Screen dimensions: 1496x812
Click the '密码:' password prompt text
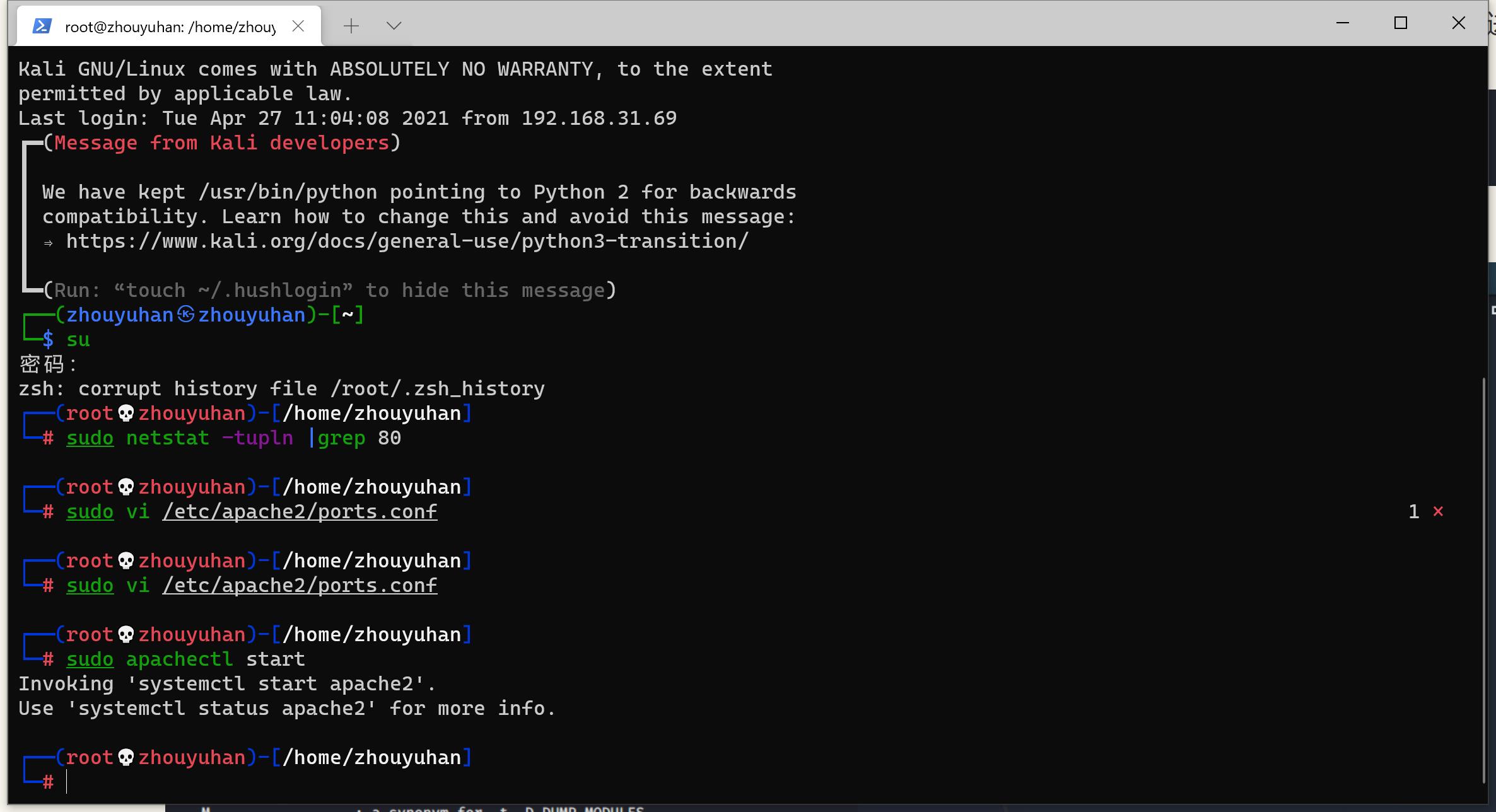[x=48, y=364]
